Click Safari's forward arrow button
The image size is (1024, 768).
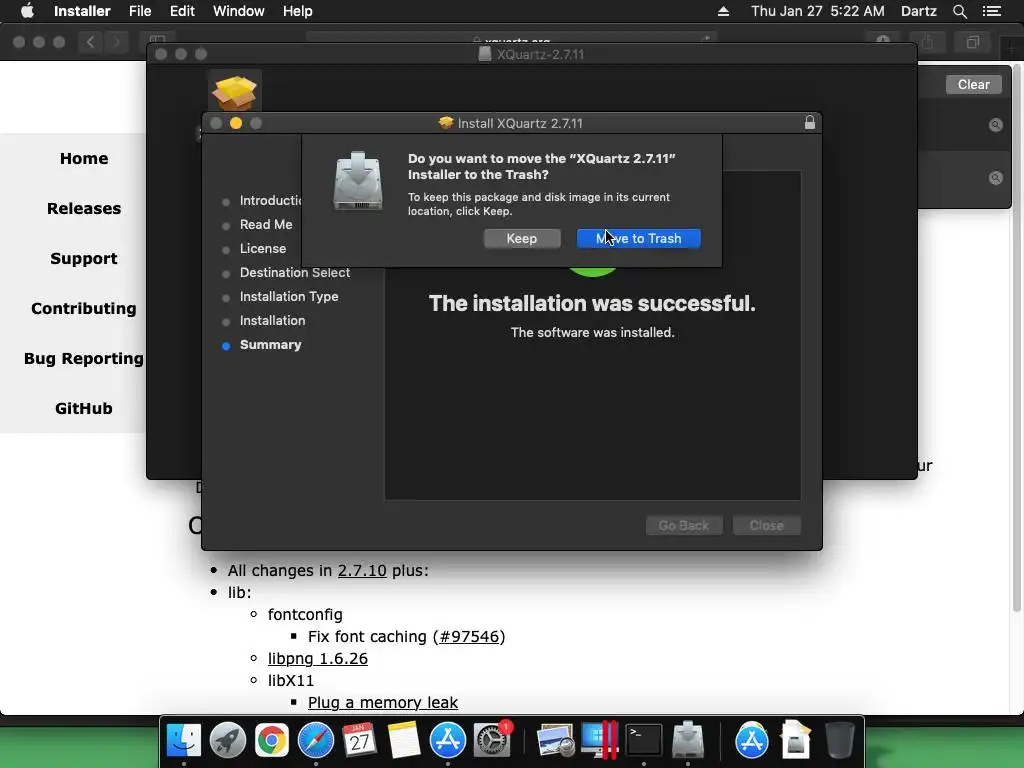(x=116, y=42)
